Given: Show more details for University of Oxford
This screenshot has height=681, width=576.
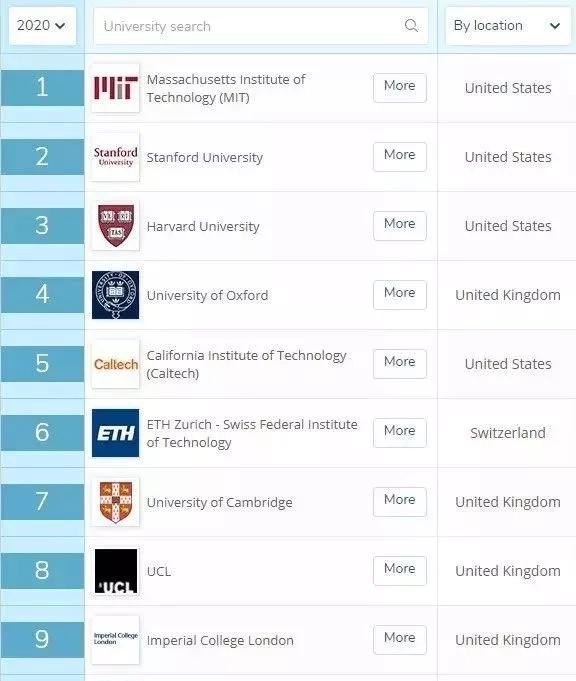Looking at the screenshot, I should click(x=400, y=295).
